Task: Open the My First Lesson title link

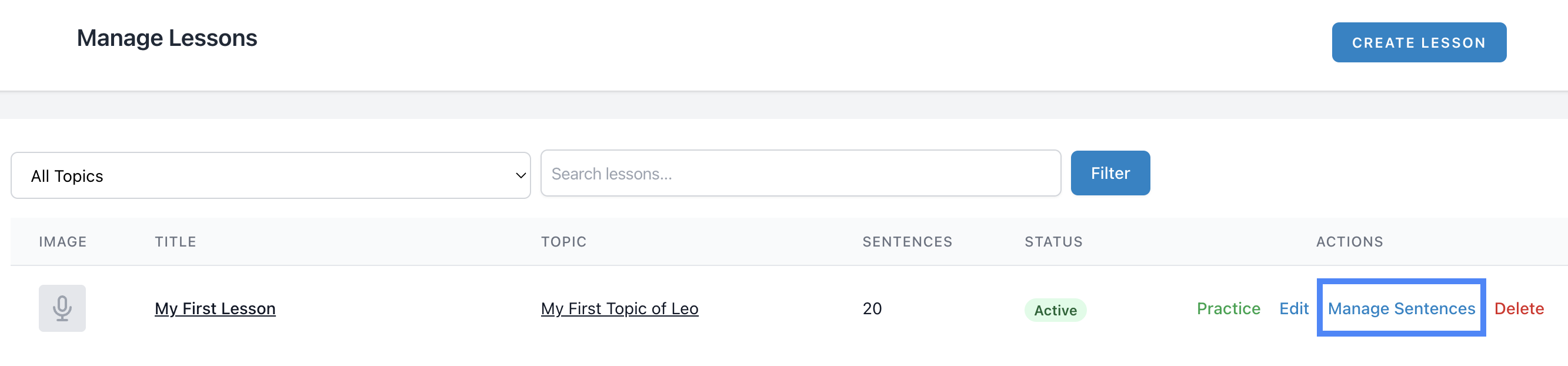Action: pos(215,309)
